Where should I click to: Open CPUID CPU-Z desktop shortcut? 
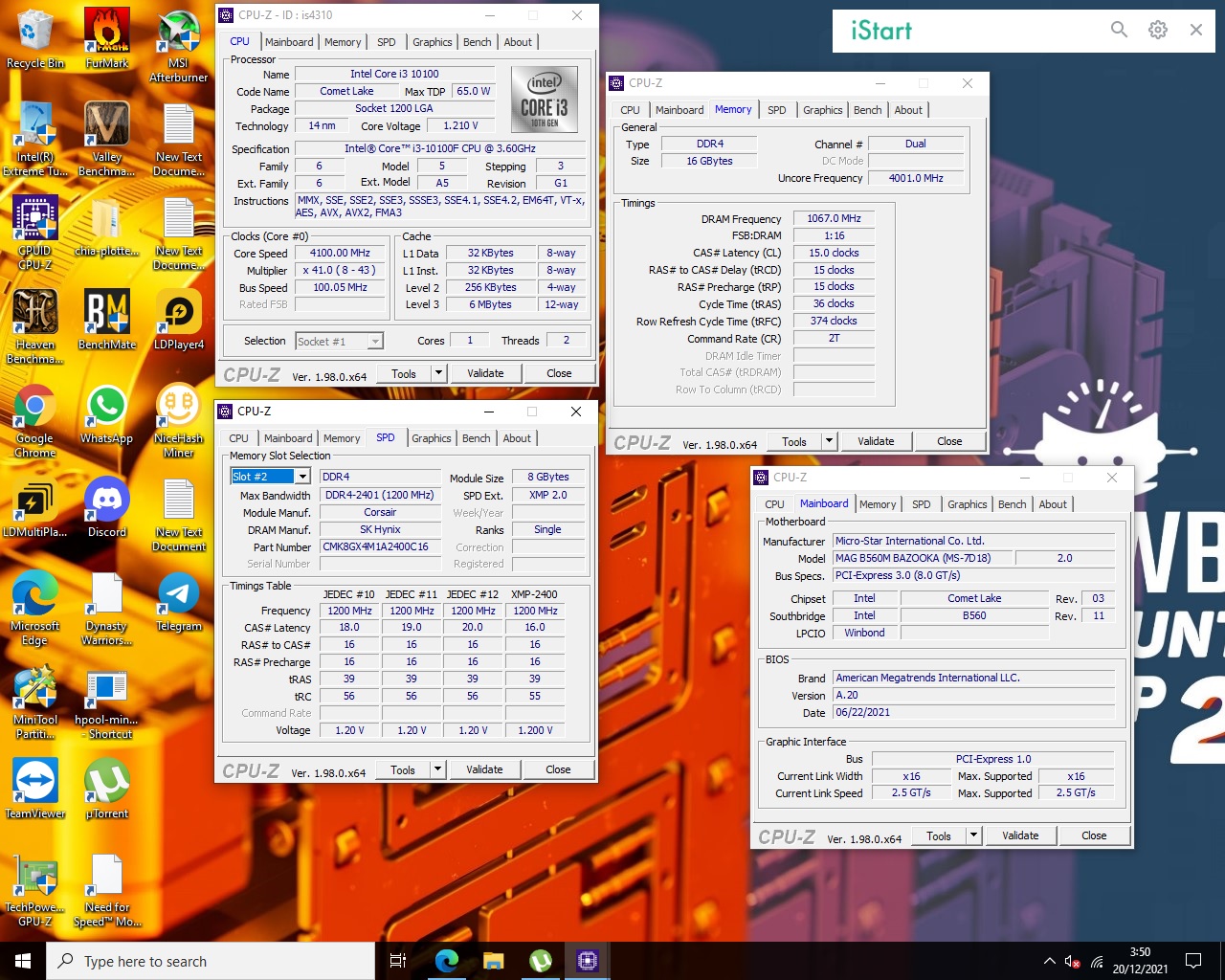click(35, 234)
